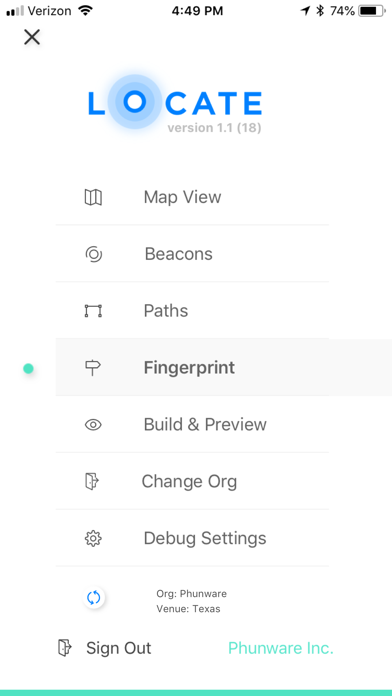Tap the eye preview icon
Screen dimensions: 392x696
93,425
